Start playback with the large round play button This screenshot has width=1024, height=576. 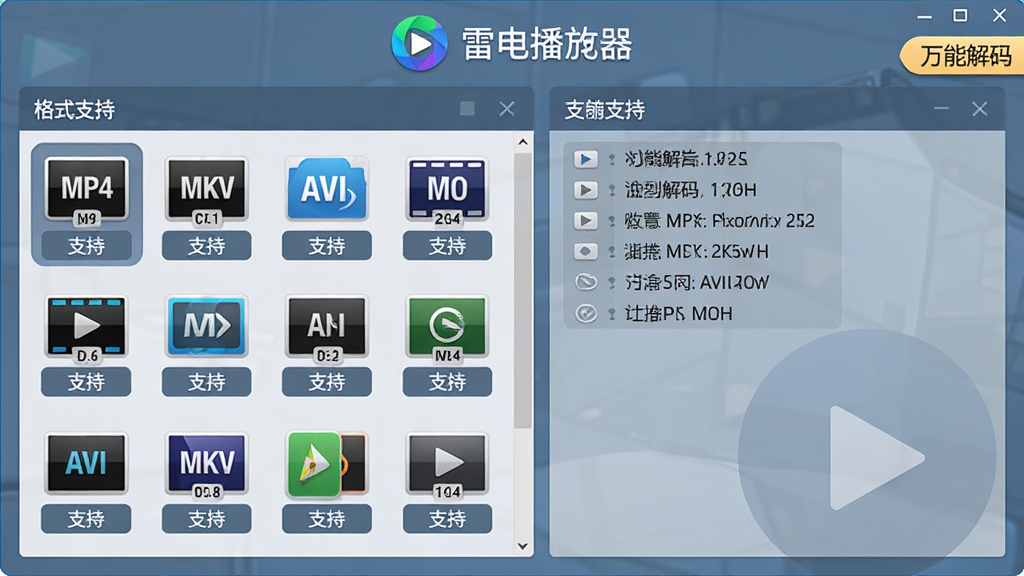coord(867,457)
